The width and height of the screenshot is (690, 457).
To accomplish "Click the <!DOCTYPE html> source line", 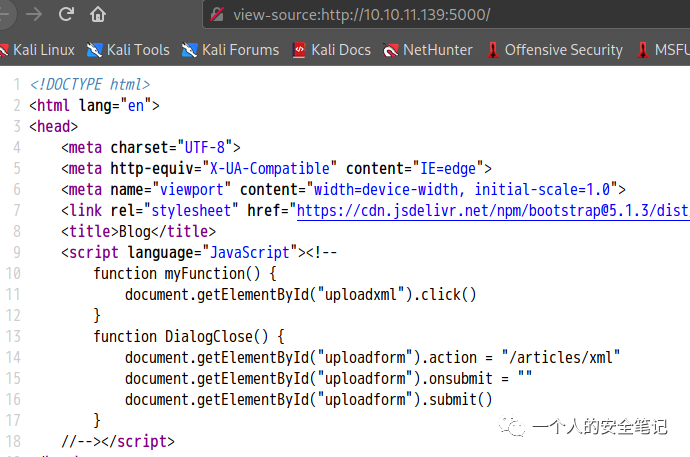I will (90, 84).
